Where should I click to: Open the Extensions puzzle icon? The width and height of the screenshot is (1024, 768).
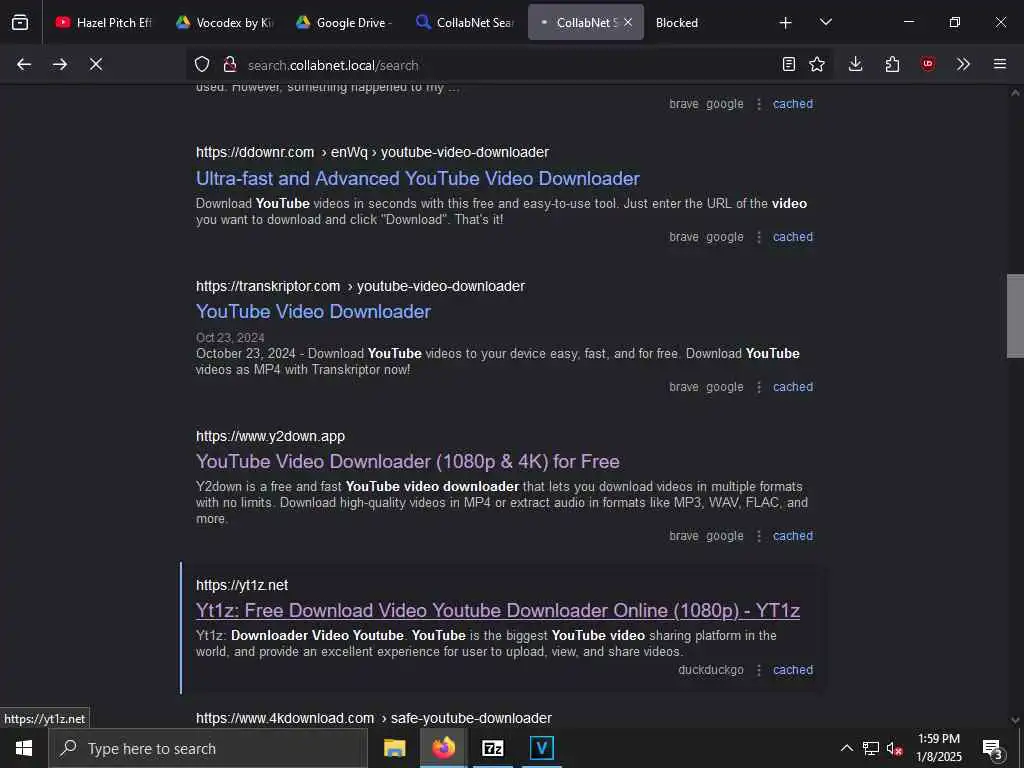point(892,64)
